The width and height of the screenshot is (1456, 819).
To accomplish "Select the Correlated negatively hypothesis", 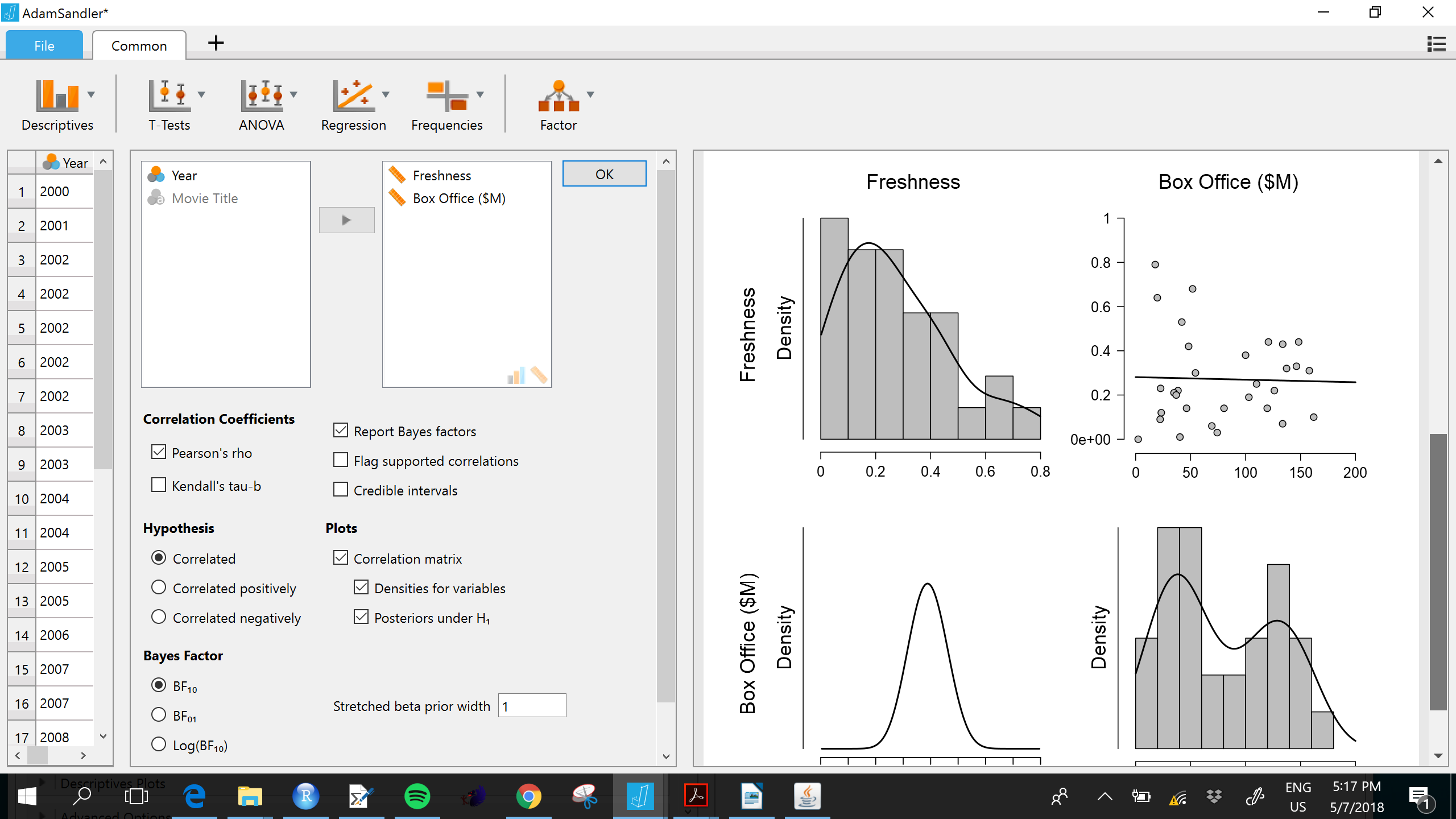I will pyautogui.click(x=158, y=617).
